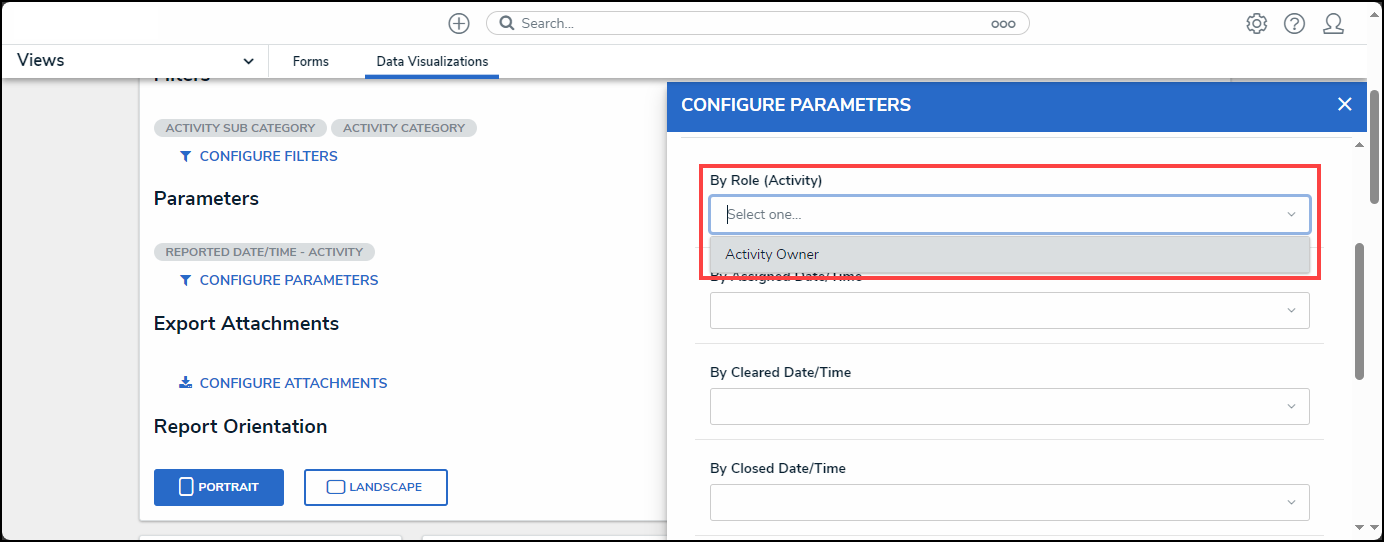Open the user profile icon
The height and width of the screenshot is (542, 1384).
point(1333,23)
